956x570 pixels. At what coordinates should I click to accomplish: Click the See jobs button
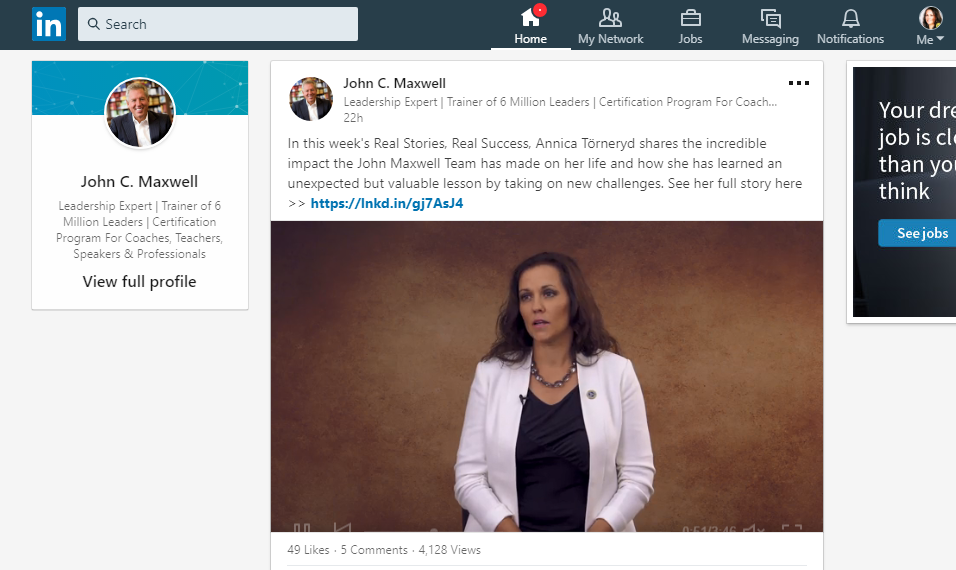tap(918, 233)
